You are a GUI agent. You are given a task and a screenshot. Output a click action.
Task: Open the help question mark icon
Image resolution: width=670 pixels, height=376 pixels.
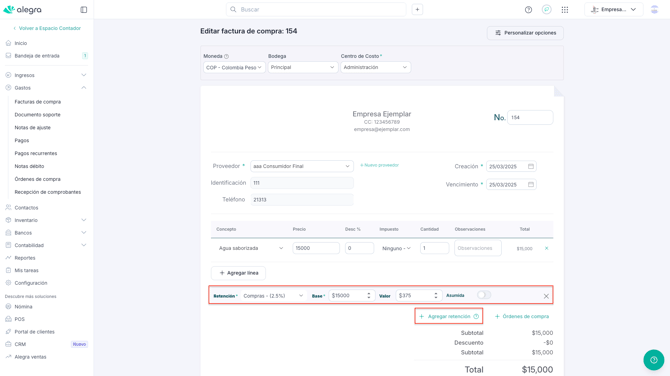(529, 9)
